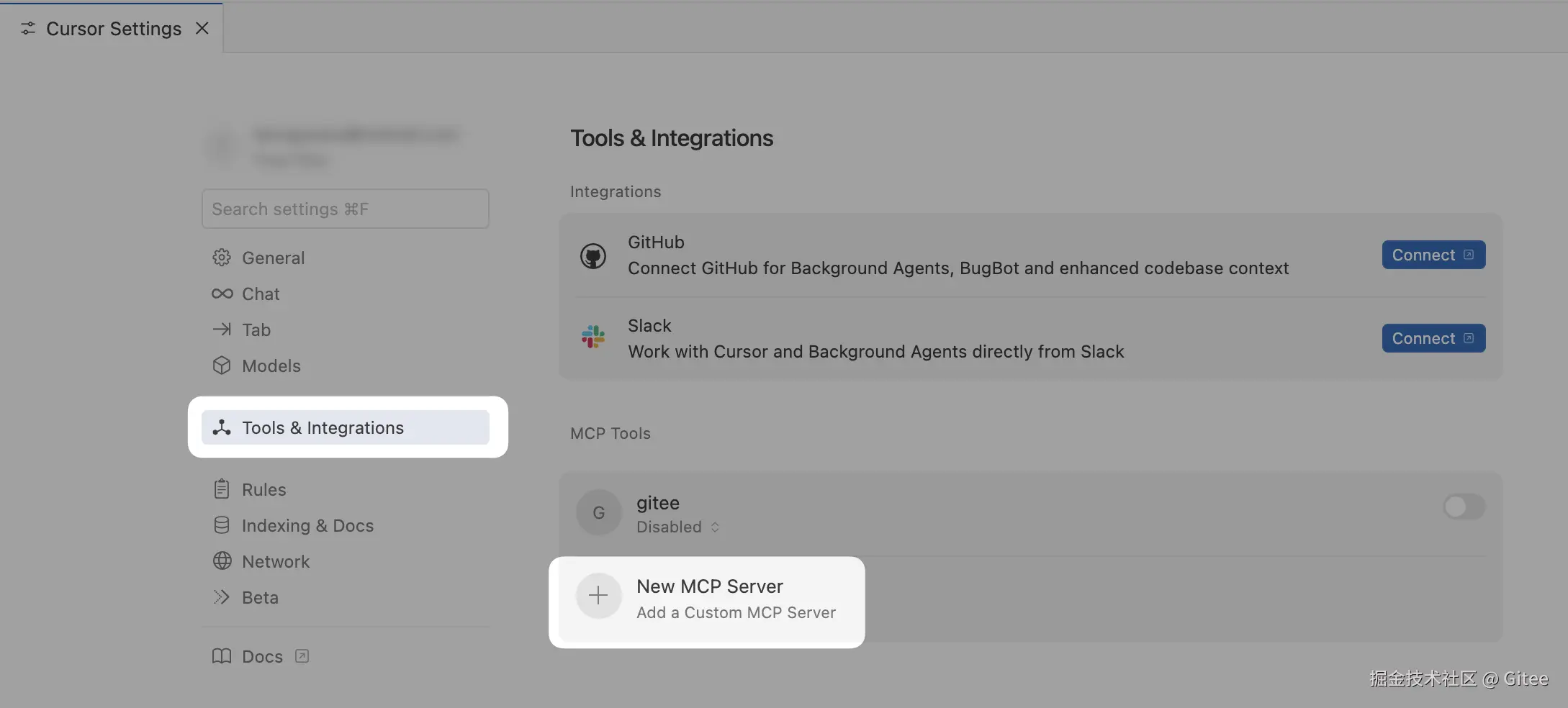Click the 'MCP Tools' section heading

click(610, 433)
